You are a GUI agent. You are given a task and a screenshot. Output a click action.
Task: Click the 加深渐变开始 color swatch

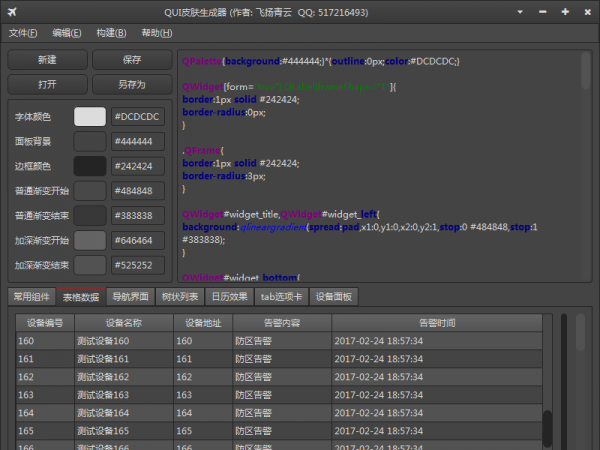click(x=90, y=241)
